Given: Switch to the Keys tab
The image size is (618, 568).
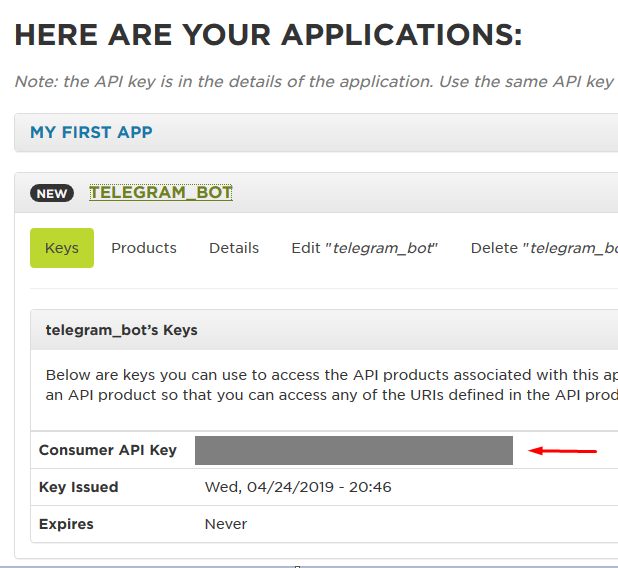Looking at the screenshot, I should point(62,248).
